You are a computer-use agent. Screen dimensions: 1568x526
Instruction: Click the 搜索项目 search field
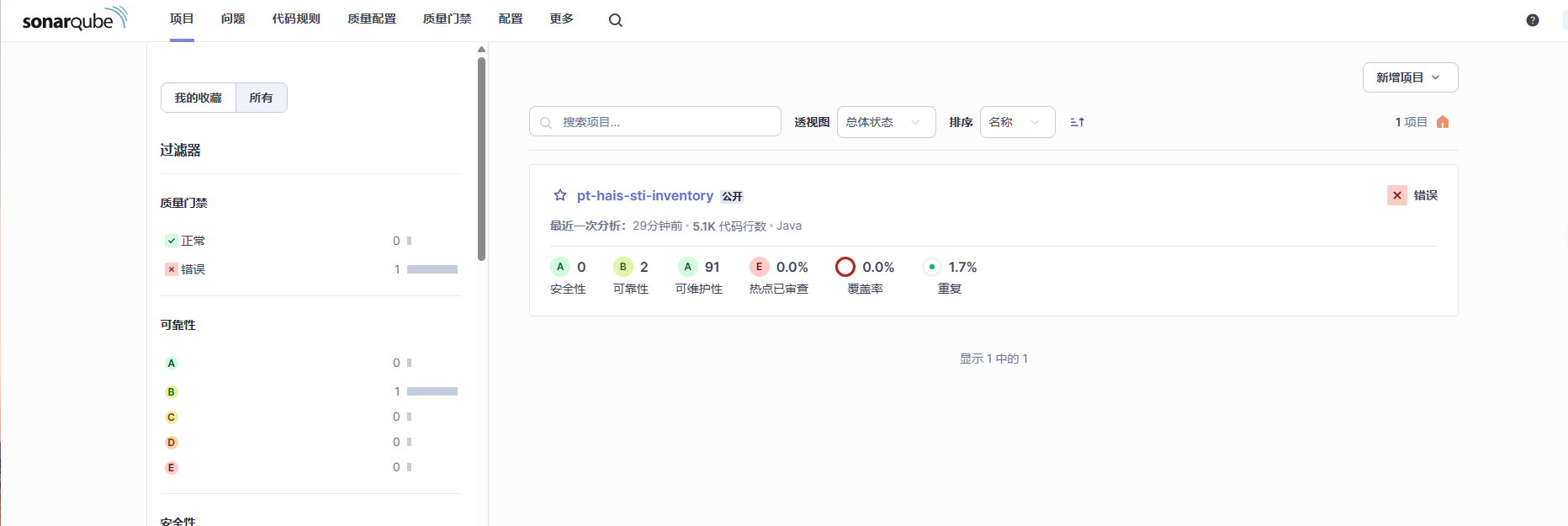tap(655, 122)
